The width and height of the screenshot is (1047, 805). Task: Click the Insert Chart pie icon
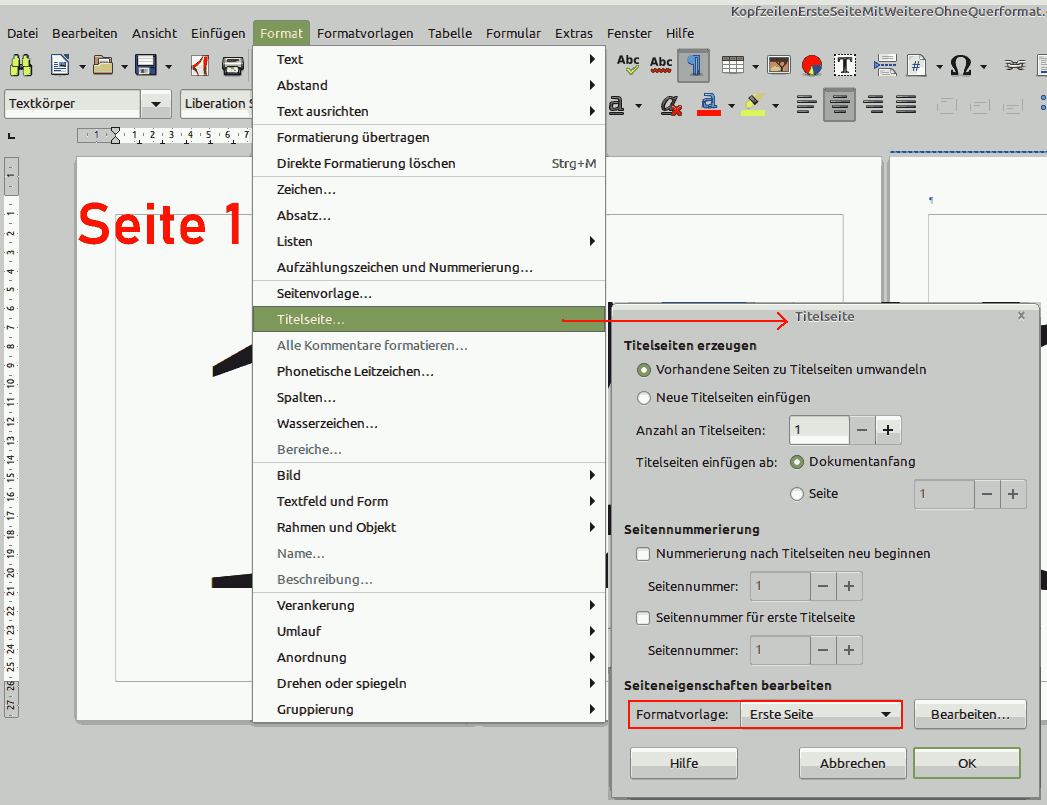click(811, 66)
